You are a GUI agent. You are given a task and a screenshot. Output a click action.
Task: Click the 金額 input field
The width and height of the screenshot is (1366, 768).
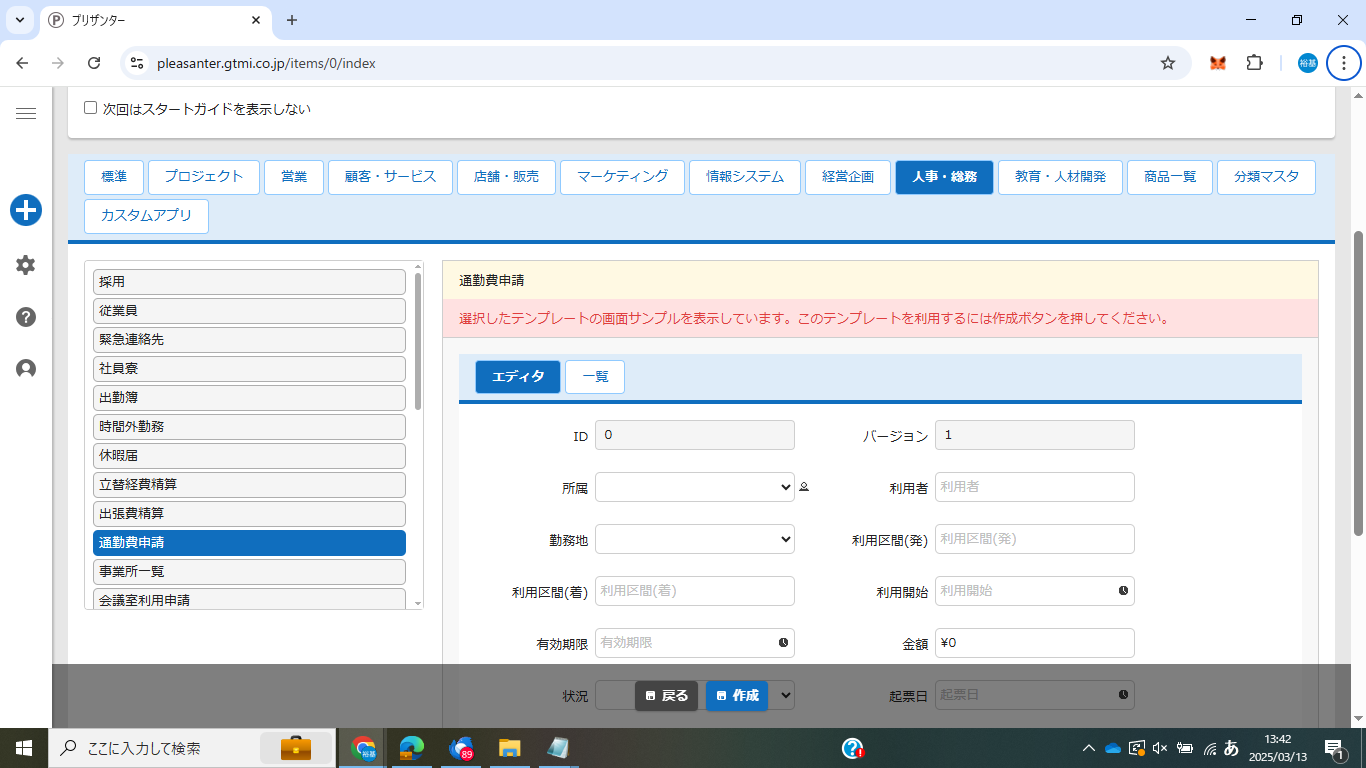click(x=1034, y=643)
